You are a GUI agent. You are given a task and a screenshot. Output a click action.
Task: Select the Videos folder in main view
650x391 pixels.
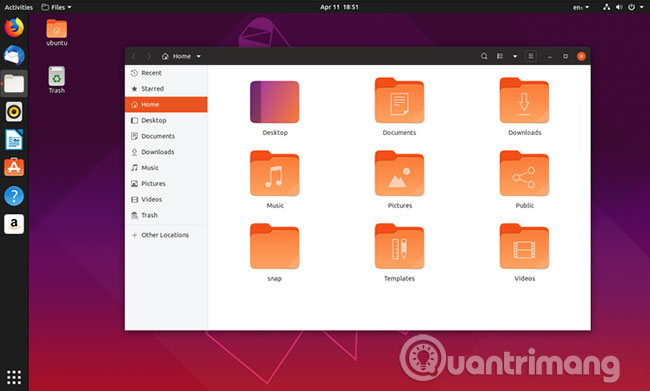pos(524,253)
